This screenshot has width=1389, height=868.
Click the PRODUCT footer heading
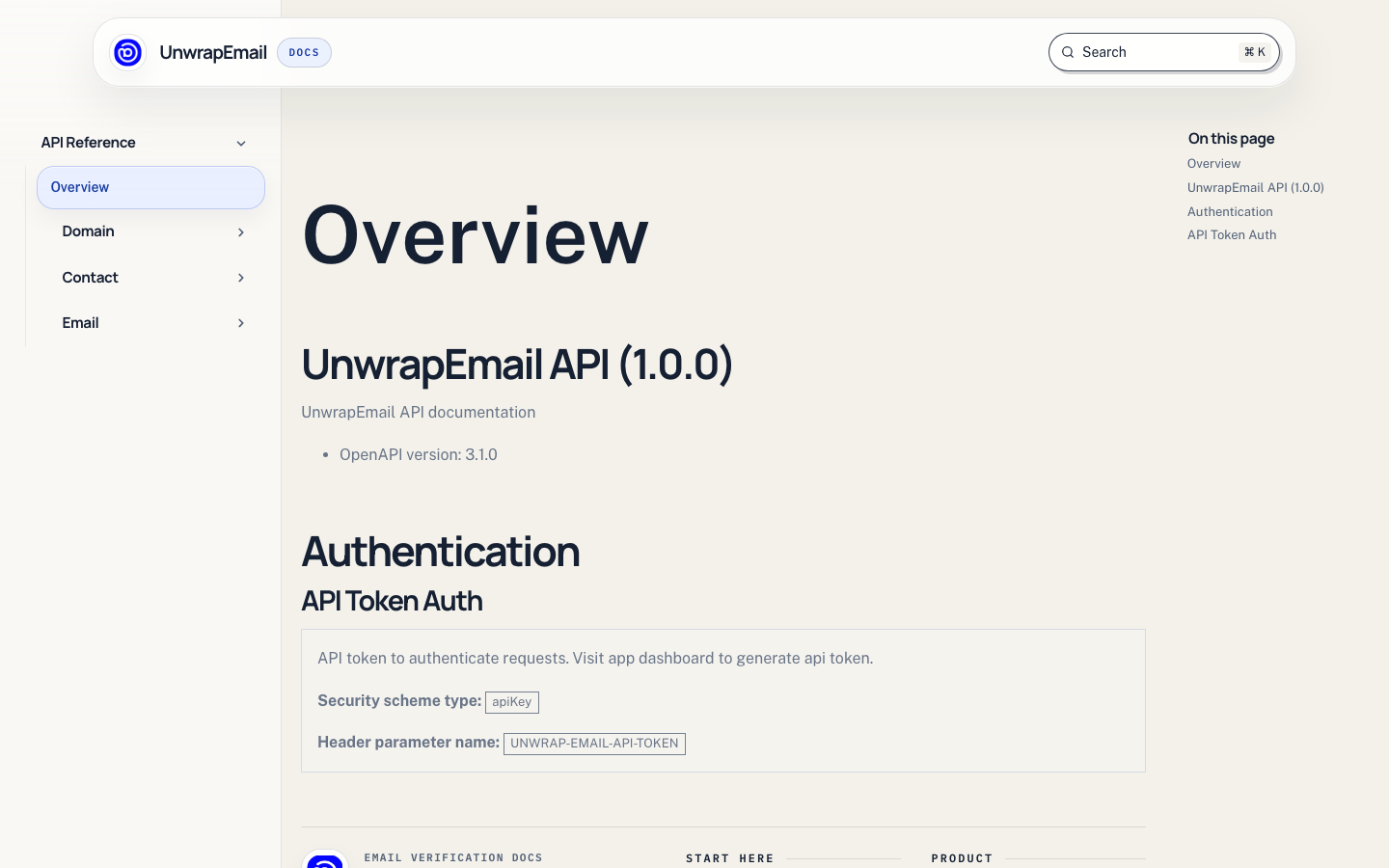962,858
